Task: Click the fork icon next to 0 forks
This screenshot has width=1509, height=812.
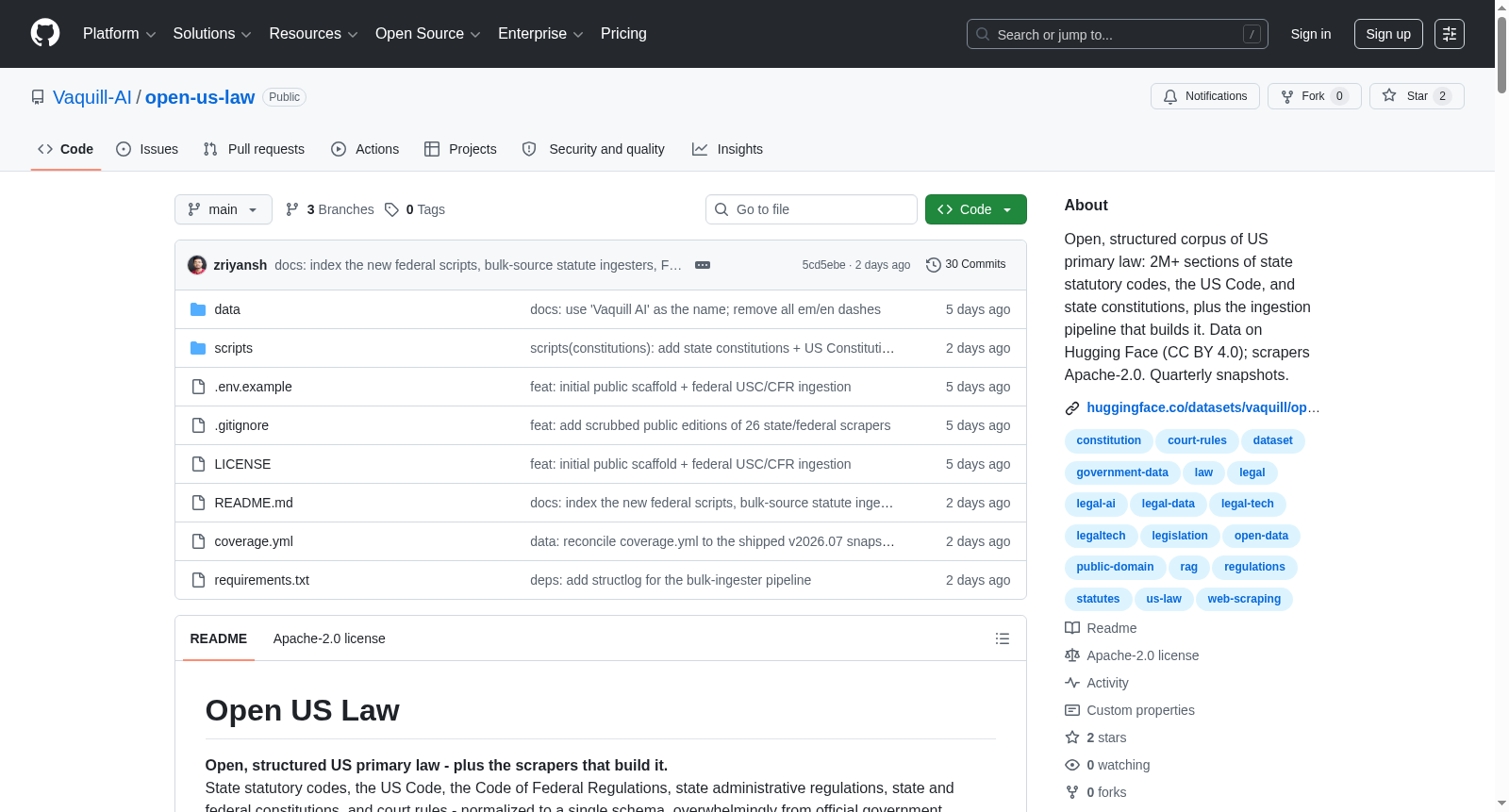Action: pos(1072,792)
